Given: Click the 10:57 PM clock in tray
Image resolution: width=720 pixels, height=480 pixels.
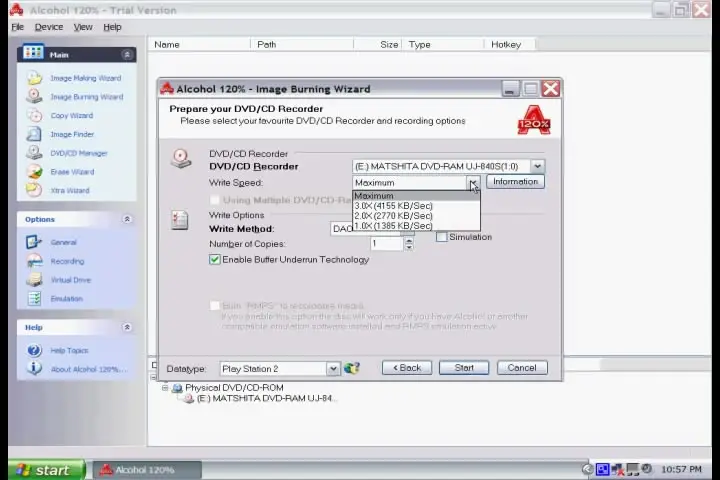Looking at the screenshot, I should (x=681, y=469).
